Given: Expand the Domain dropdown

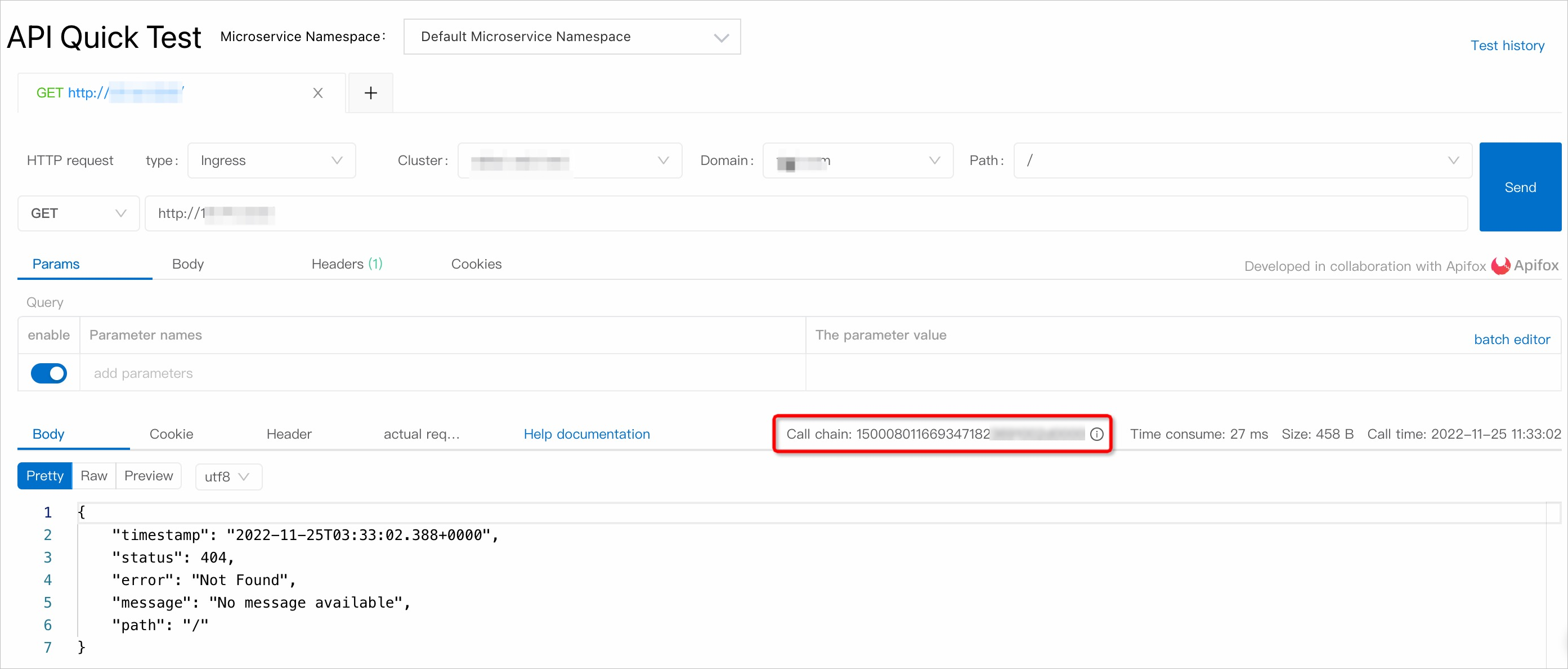Looking at the screenshot, I should 857,160.
